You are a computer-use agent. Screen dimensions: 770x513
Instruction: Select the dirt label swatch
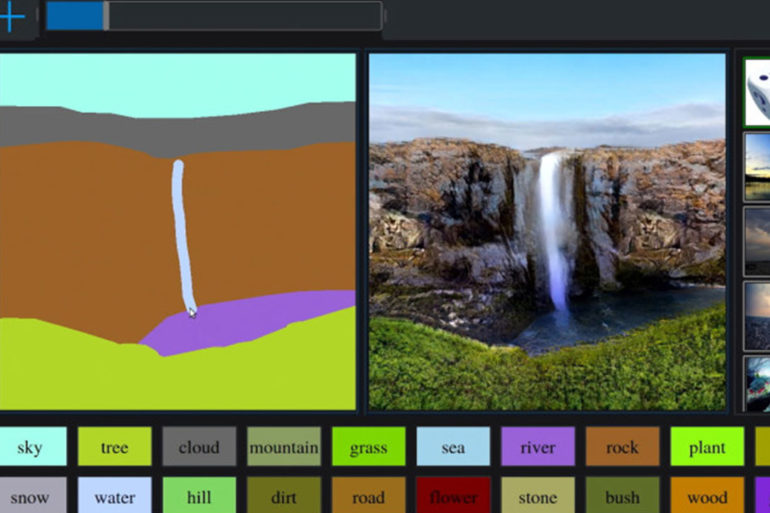(284, 495)
